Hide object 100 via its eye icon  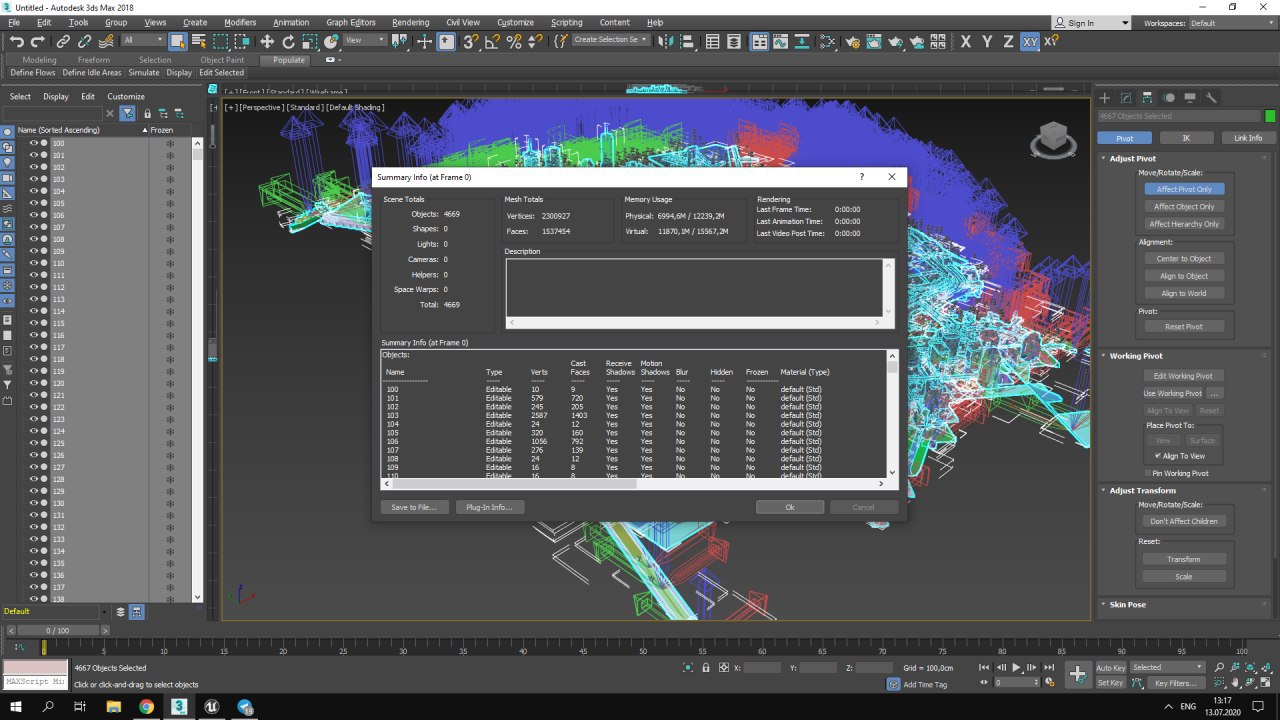33,143
